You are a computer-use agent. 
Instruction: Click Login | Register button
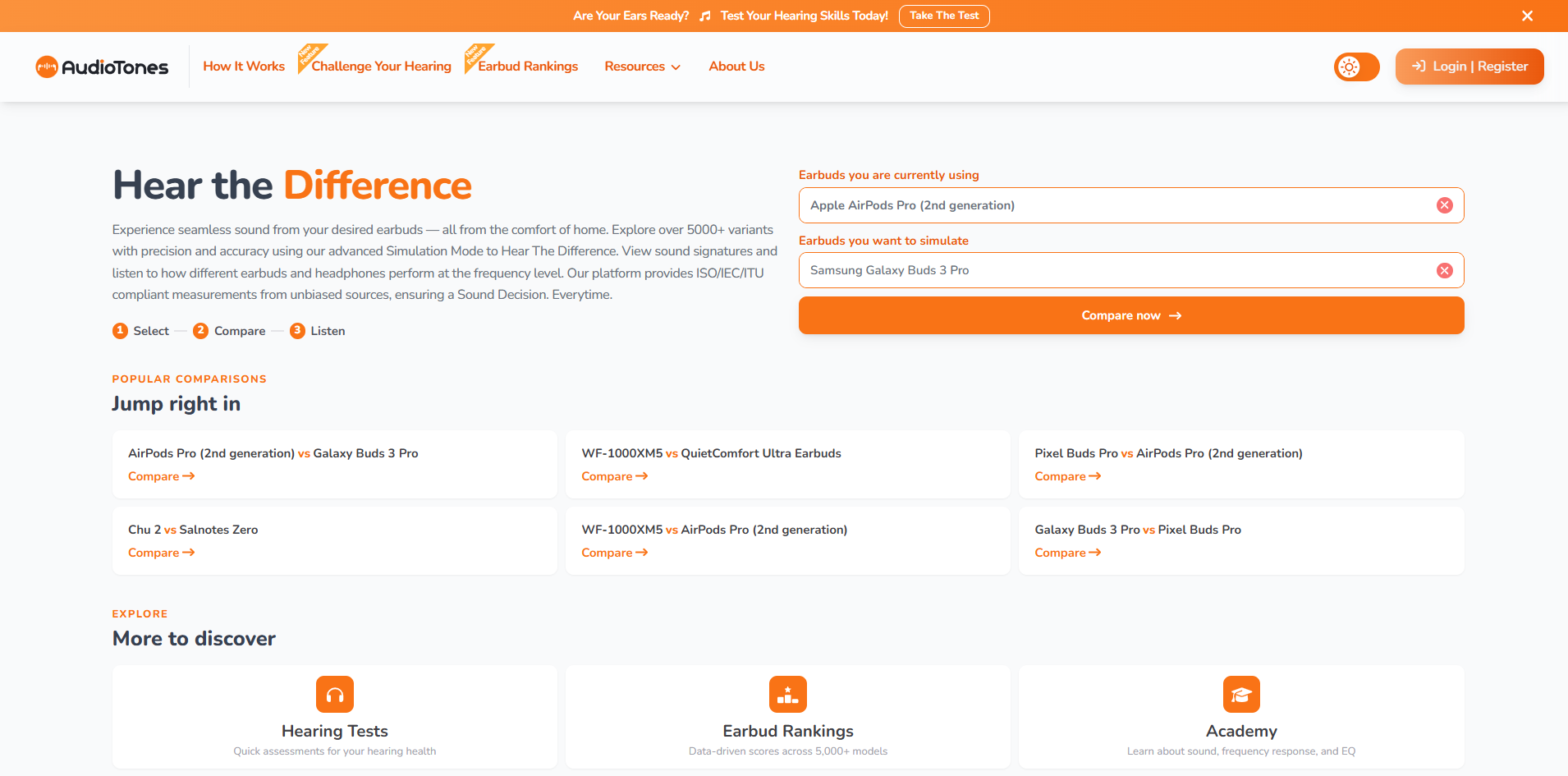pos(1469,67)
